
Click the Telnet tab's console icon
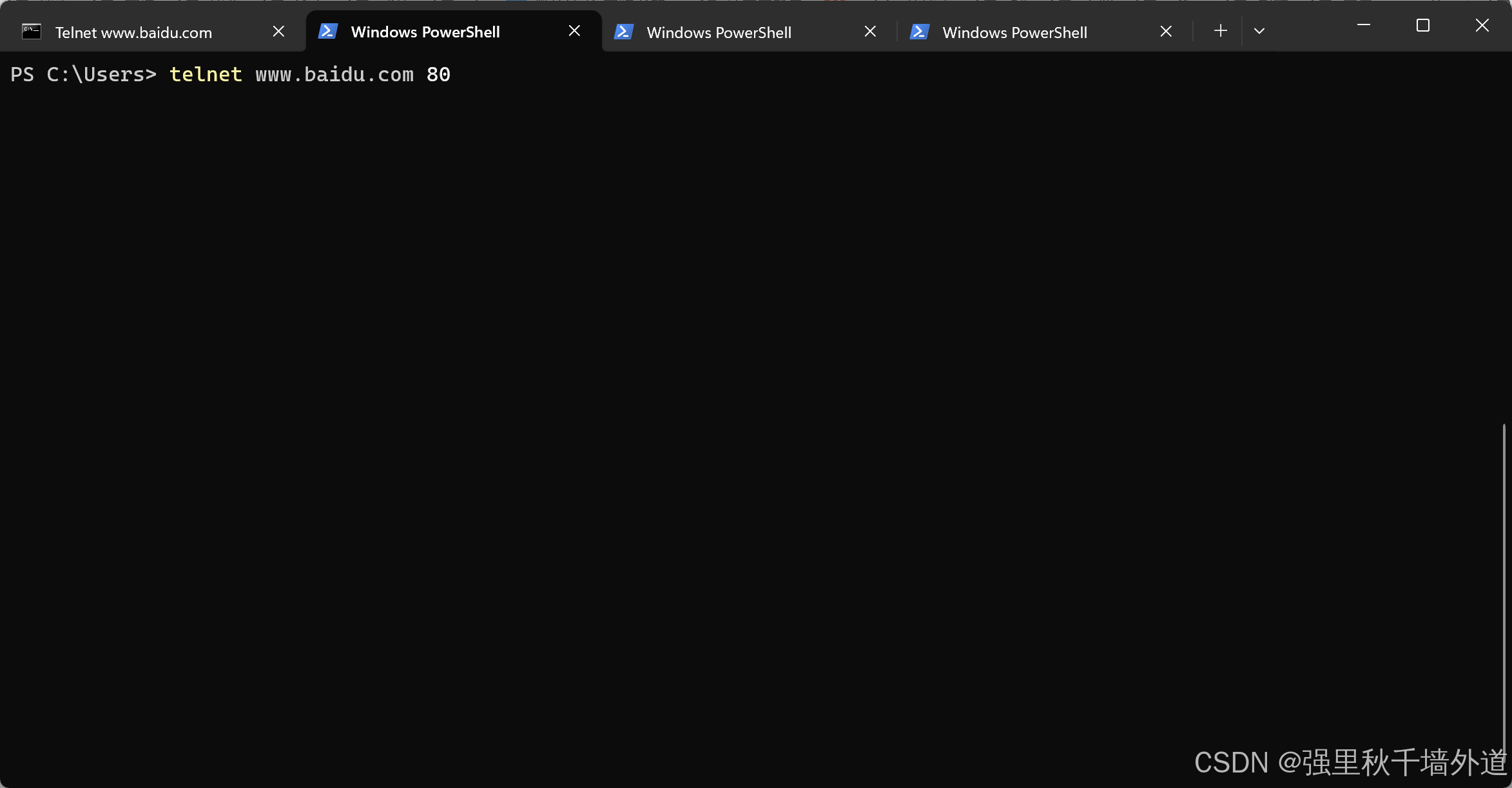coord(31,32)
